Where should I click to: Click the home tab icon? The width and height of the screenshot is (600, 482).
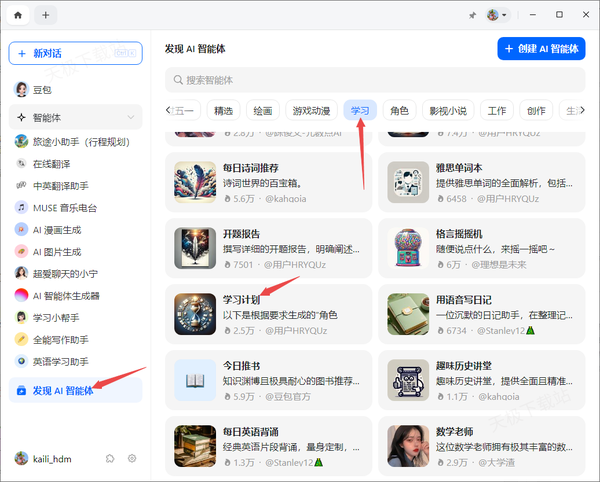click(18, 15)
